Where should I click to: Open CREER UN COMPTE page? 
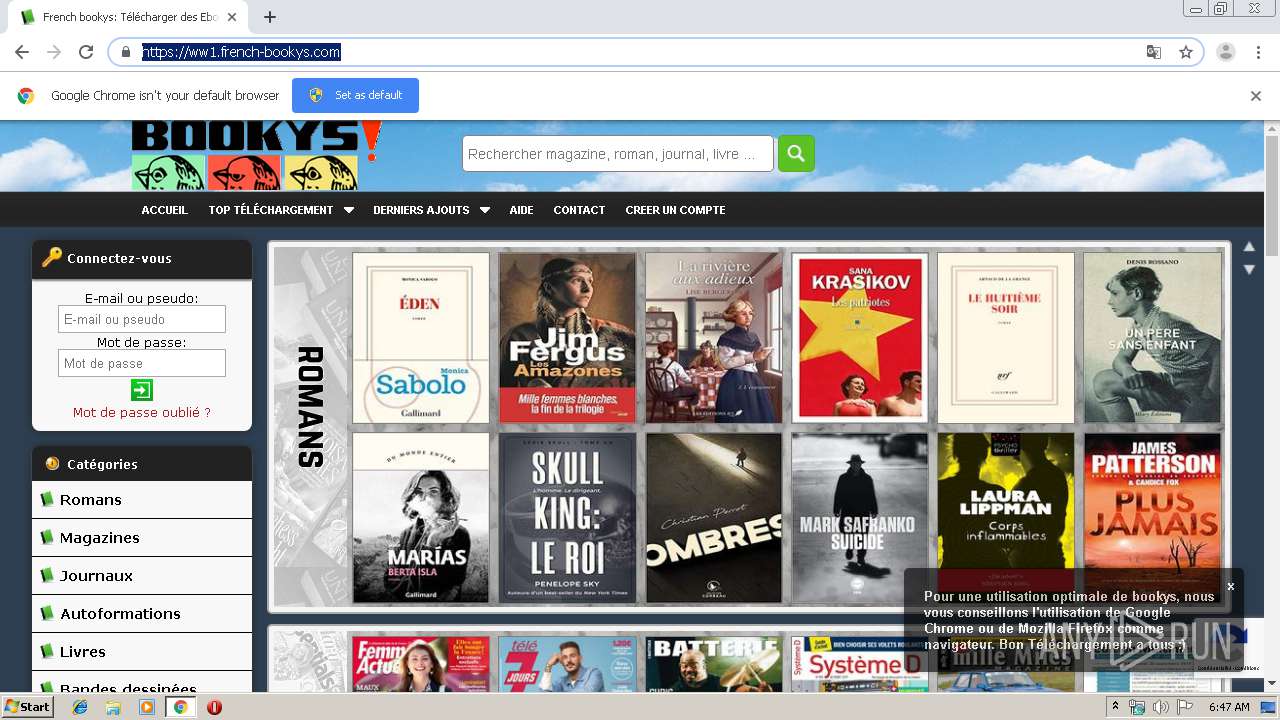(675, 210)
